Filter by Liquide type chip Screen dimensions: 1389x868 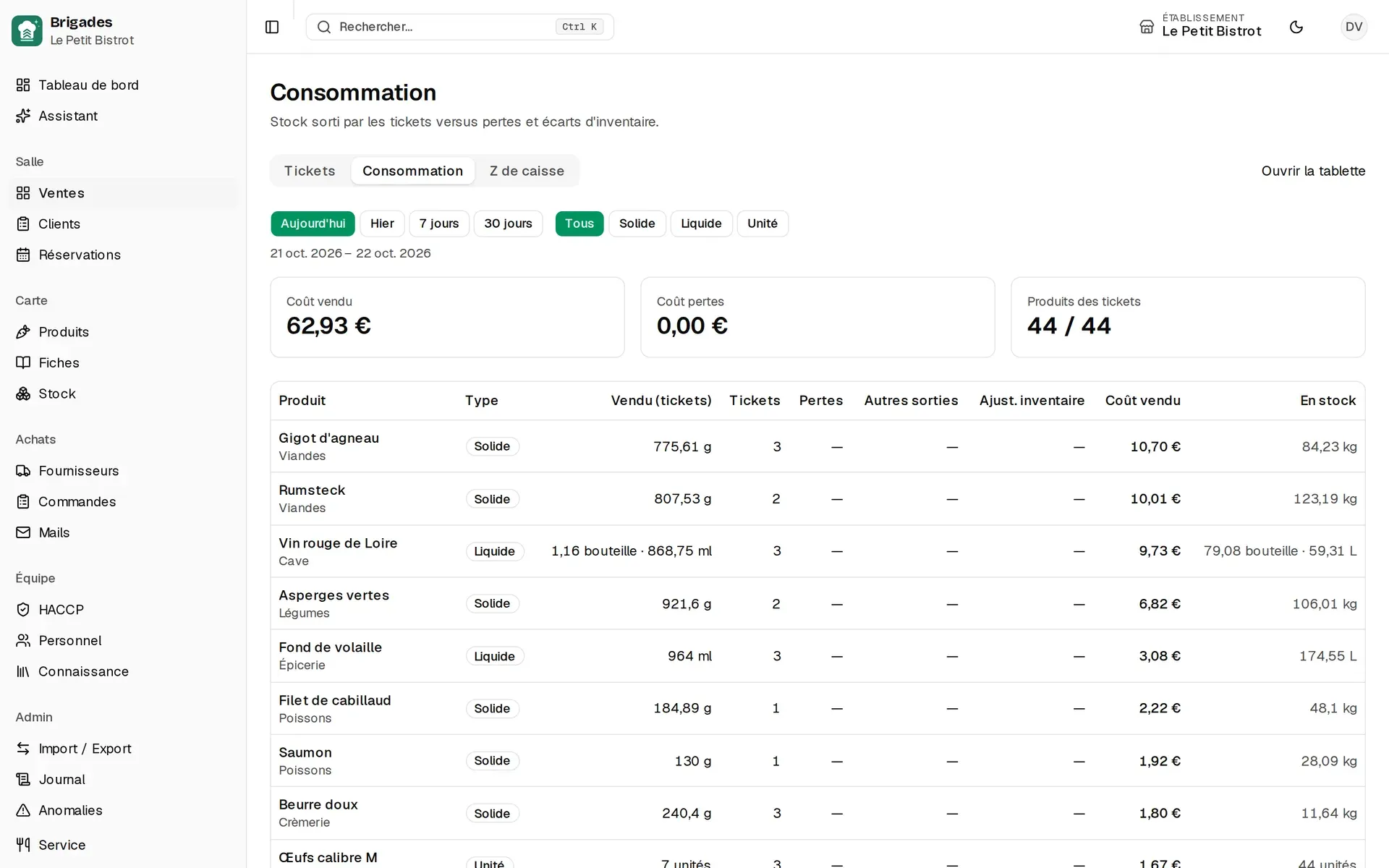pos(701,224)
